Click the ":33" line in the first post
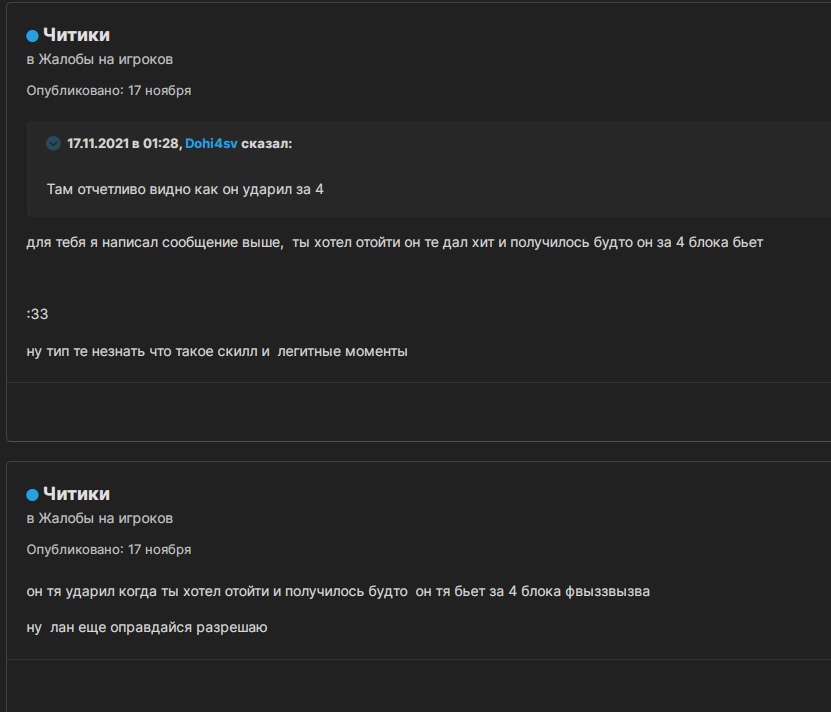Image resolution: width=831 pixels, height=712 pixels. (38, 314)
